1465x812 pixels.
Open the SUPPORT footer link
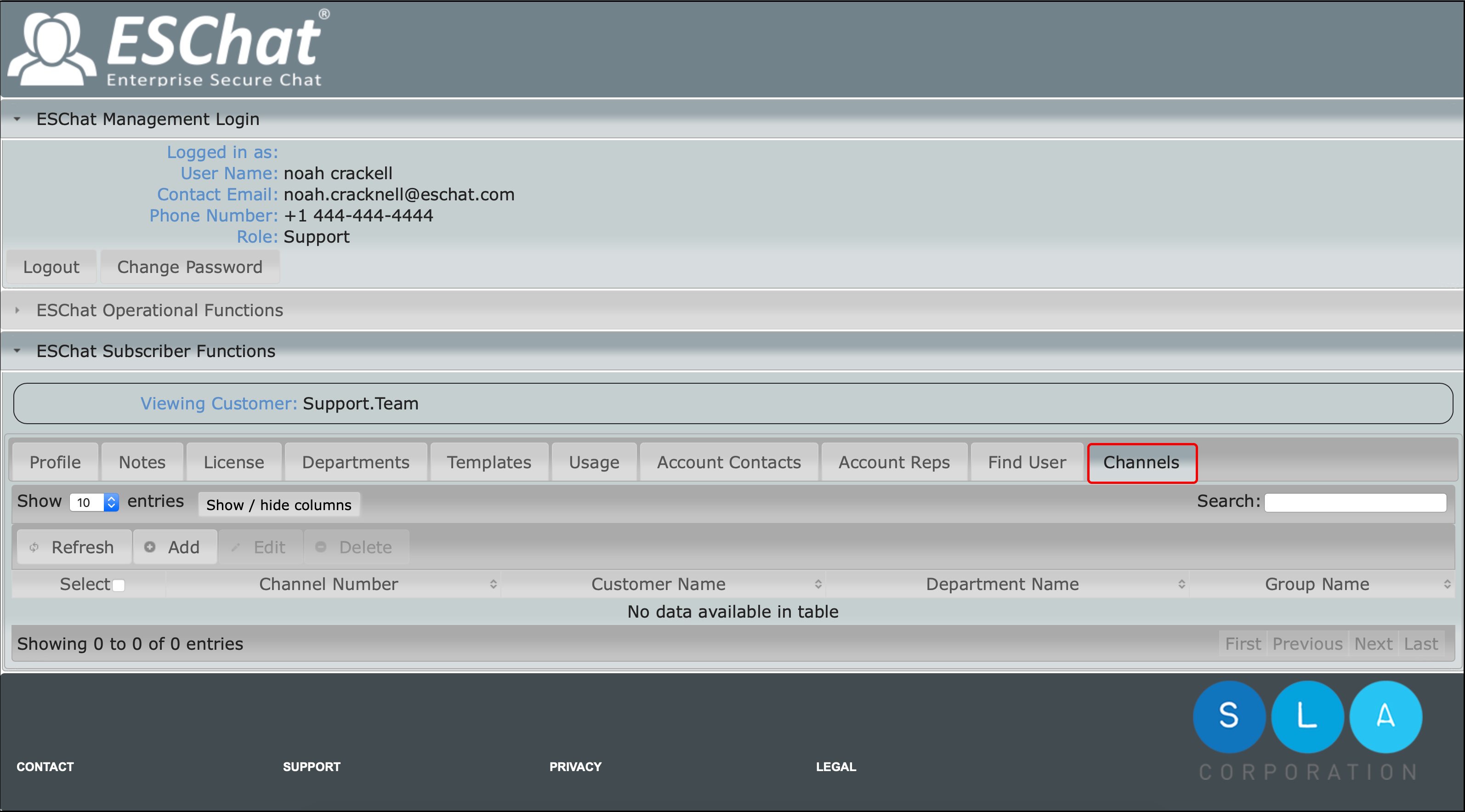pyautogui.click(x=312, y=767)
